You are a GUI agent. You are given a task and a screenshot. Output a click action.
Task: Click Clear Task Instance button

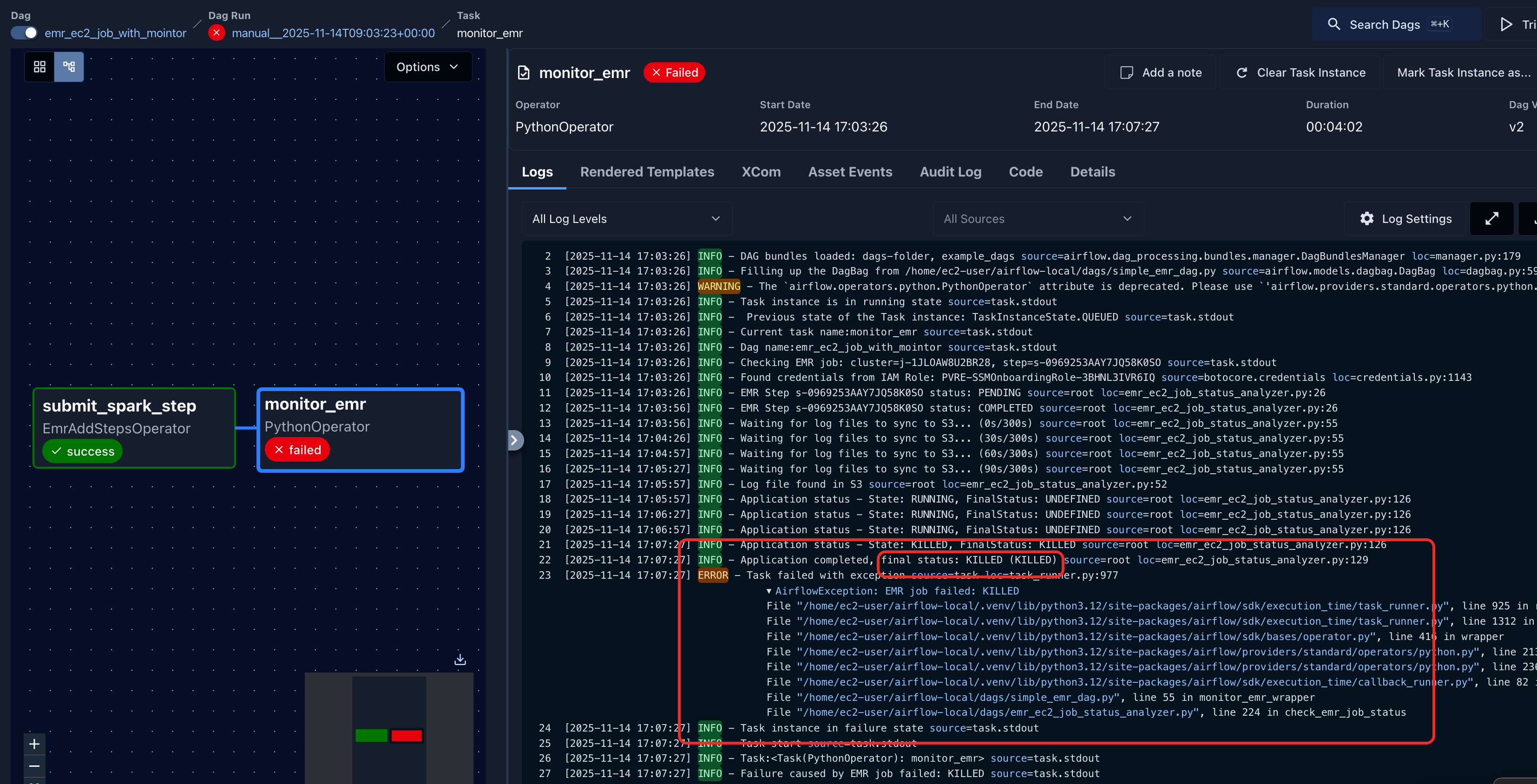[x=1301, y=73]
